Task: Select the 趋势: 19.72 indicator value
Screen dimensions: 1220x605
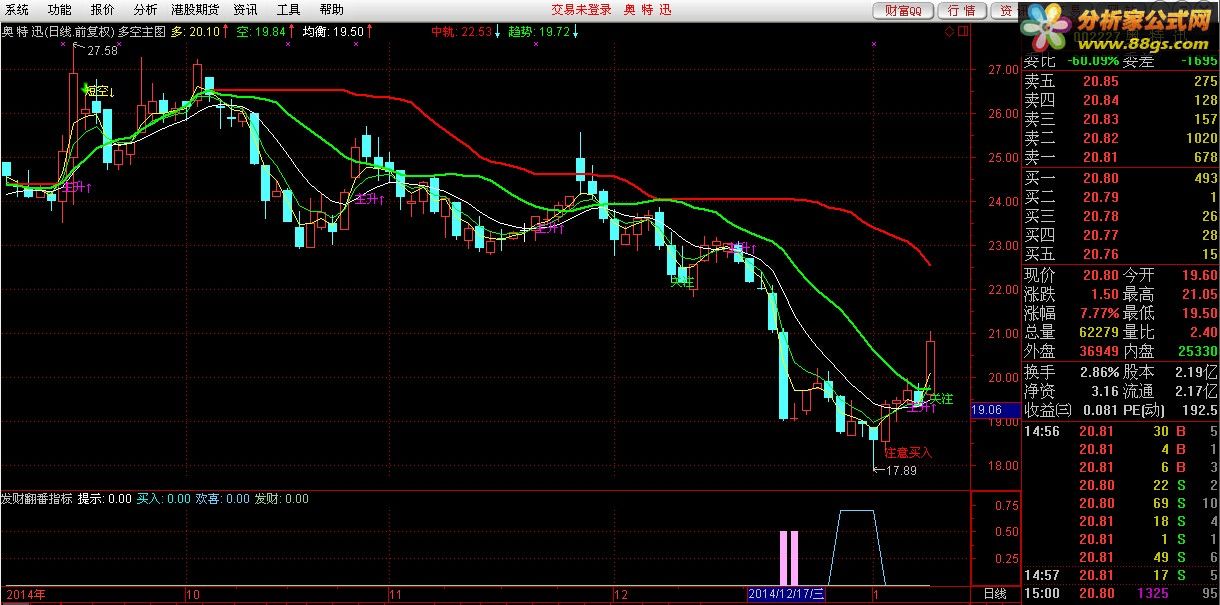Action: tap(543, 32)
